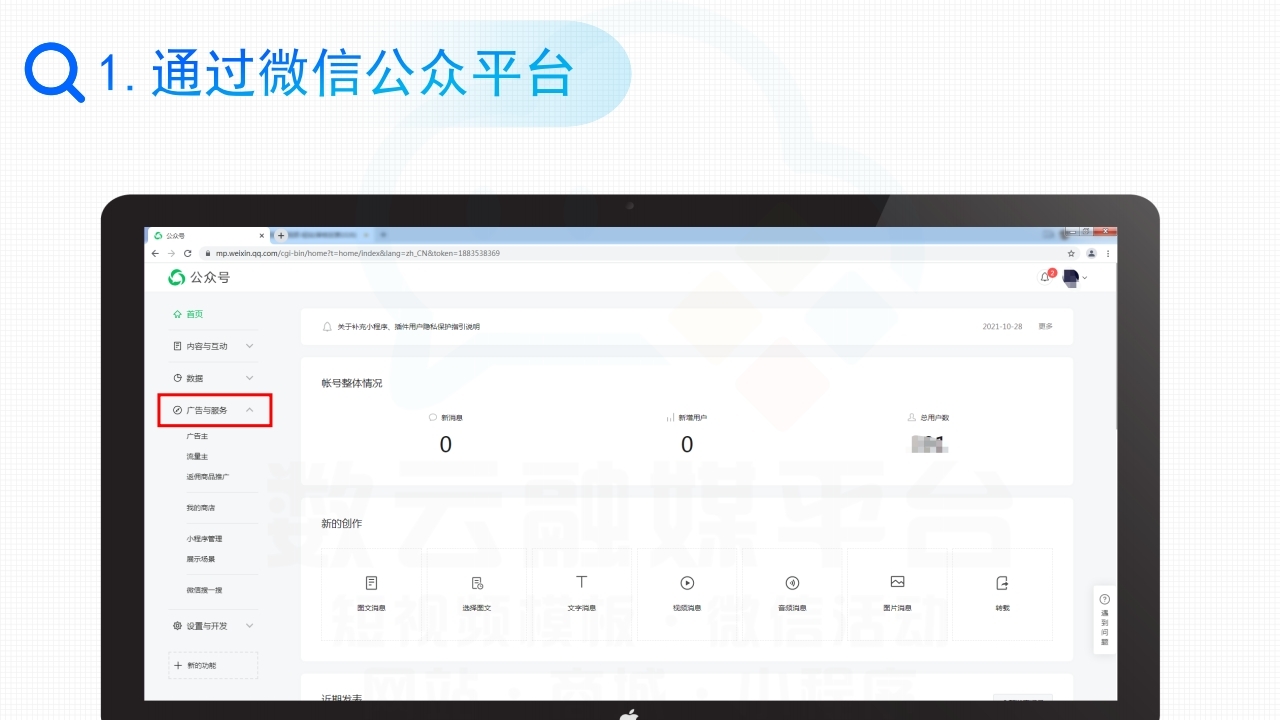Click the 视频消息 play icon
The height and width of the screenshot is (720, 1280).
click(x=687, y=582)
